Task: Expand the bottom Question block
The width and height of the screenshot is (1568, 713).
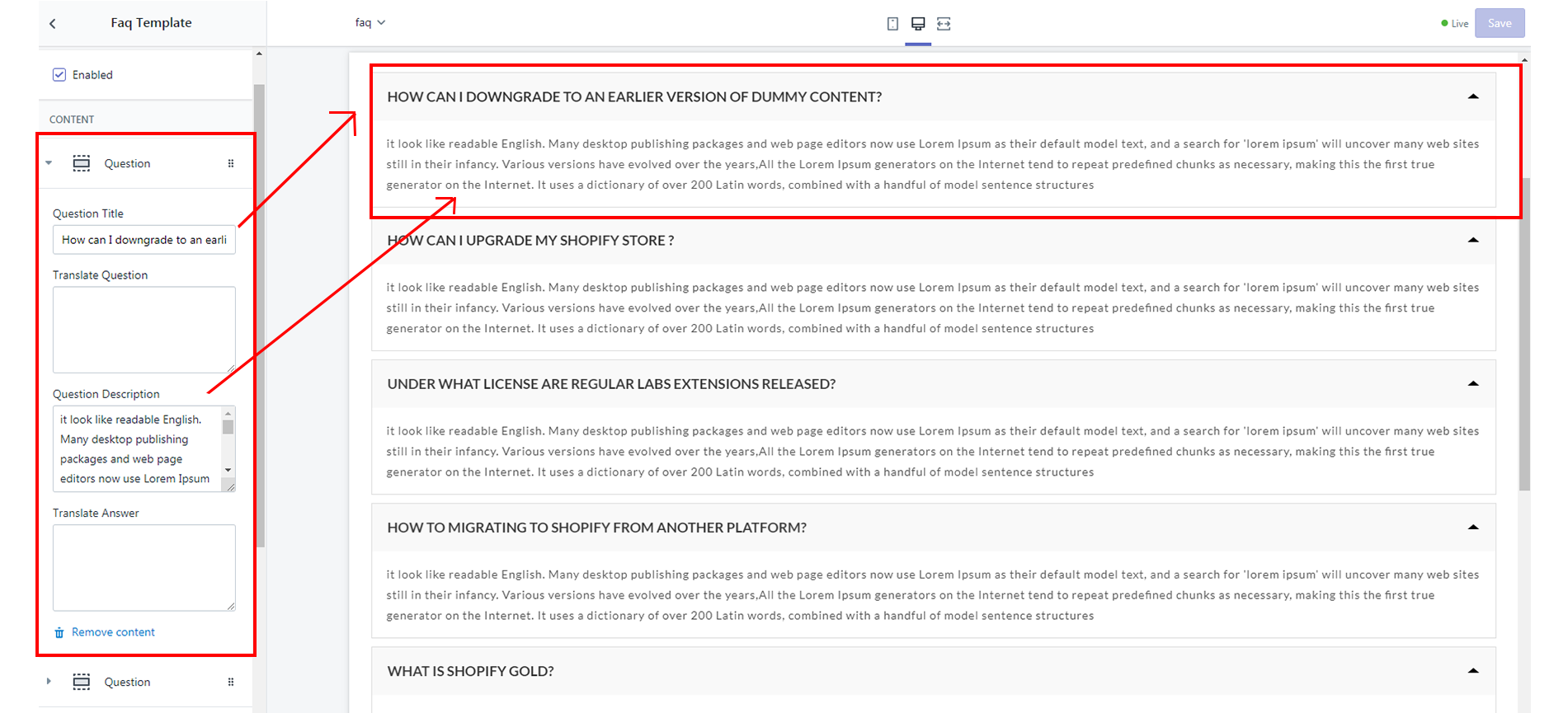Action: click(x=49, y=682)
